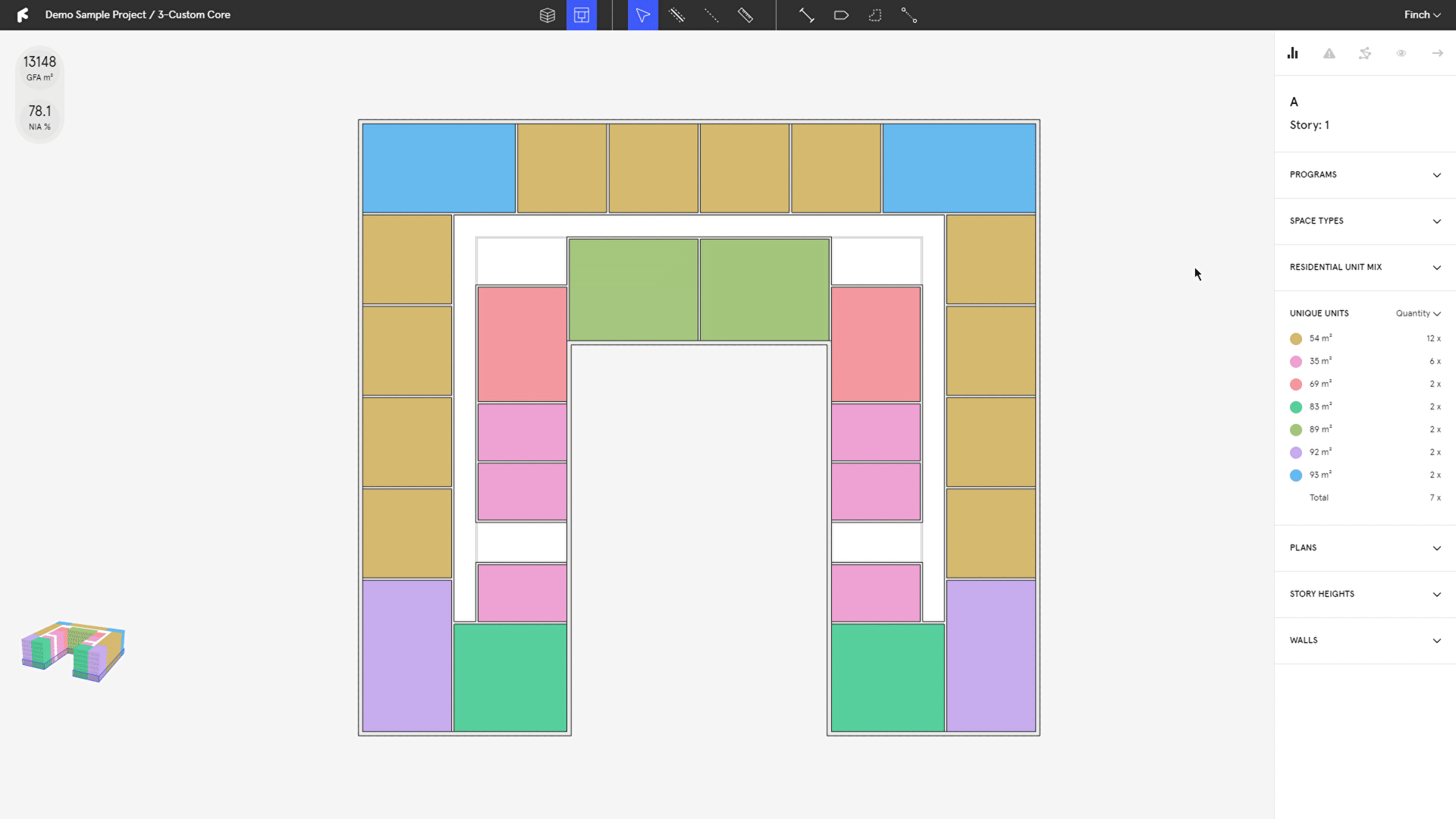Choose the ruler measure tool
1456x819 pixels.
coord(745,15)
